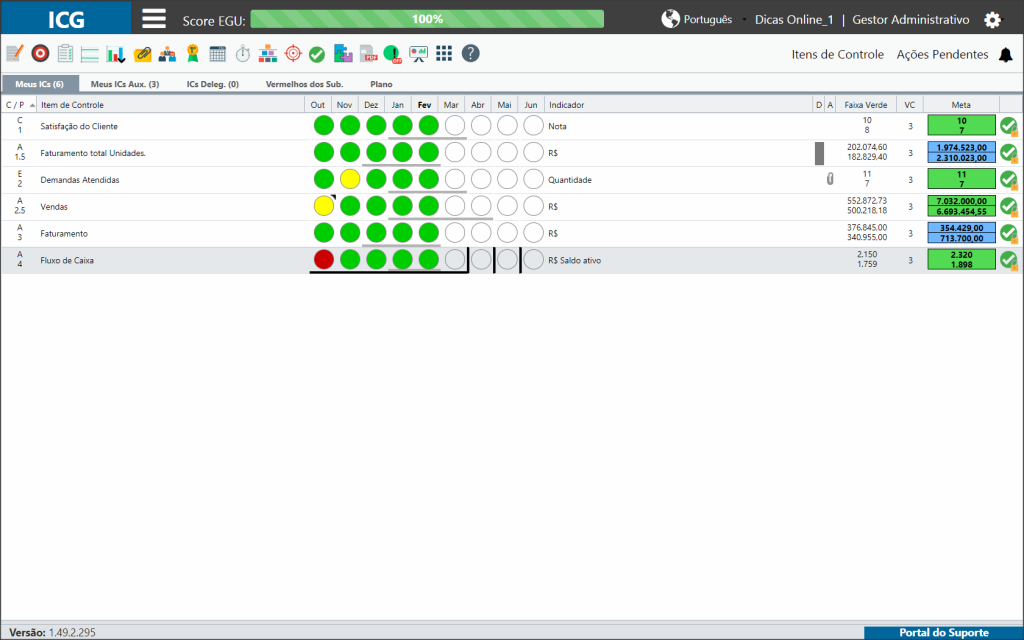Screen dimensions: 1024x640
Task: Open the bar chart icon in toolbar
Action: (x=116, y=54)
